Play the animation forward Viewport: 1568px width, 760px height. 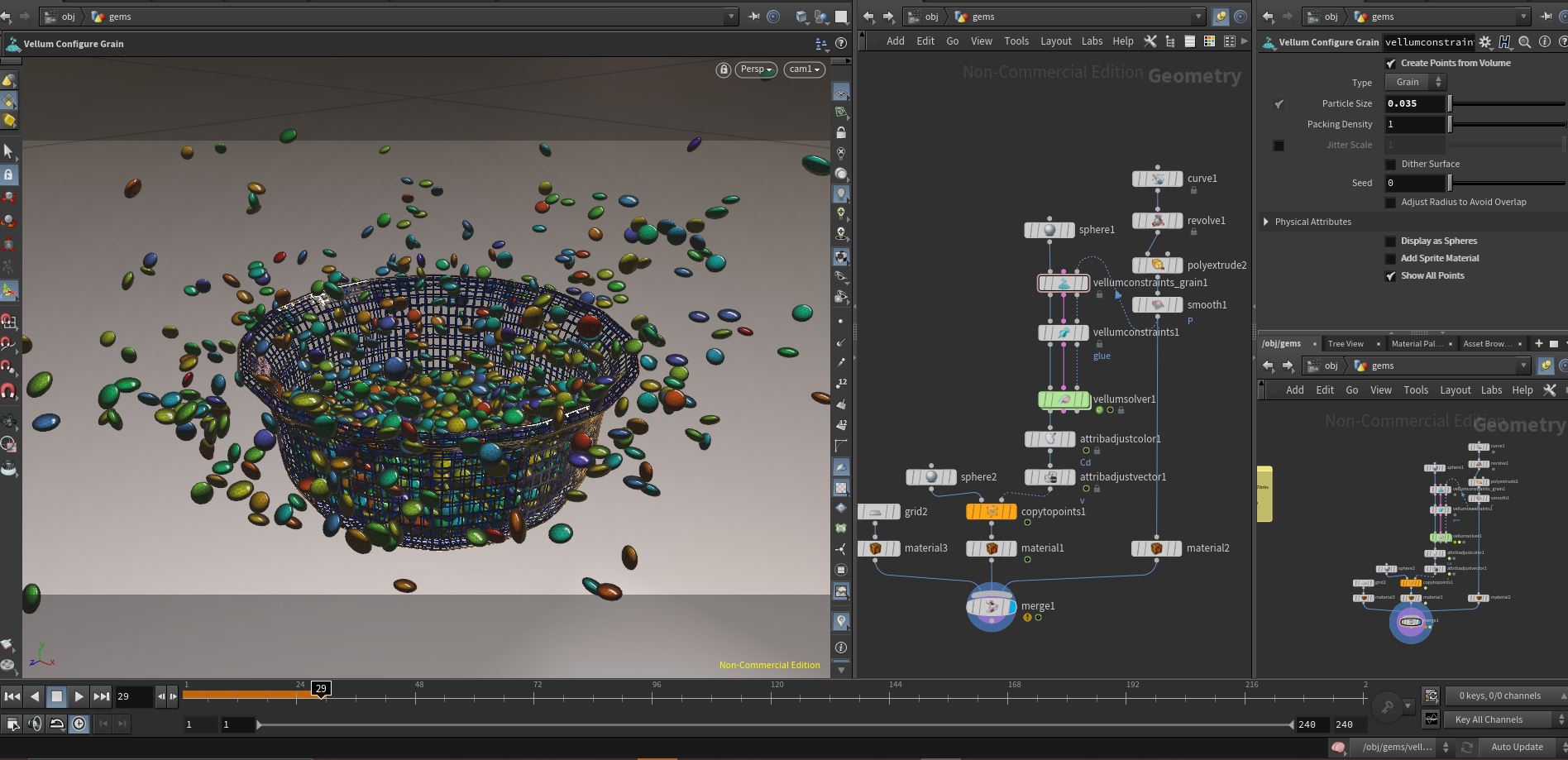pos(79,696)
